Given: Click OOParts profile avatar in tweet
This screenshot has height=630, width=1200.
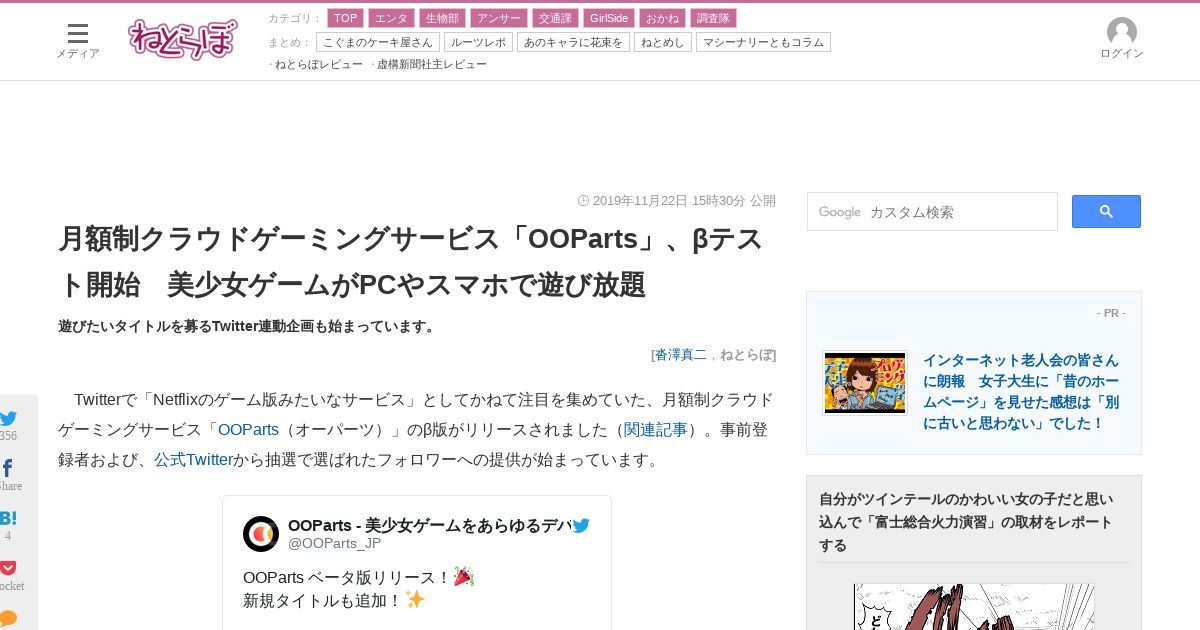Looking at the screenshot, I should pyautogui.click(x=261, y=534).
